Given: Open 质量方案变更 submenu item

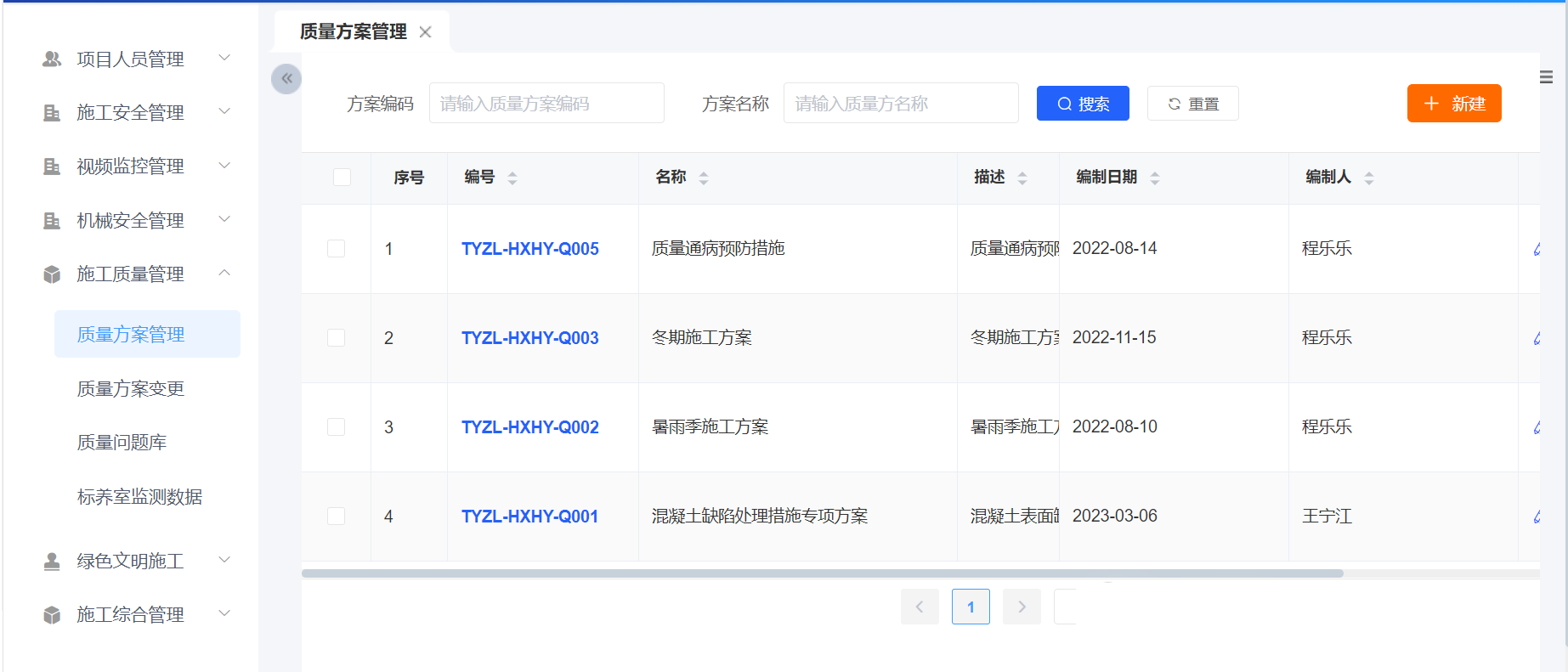Looking at the screenshot, I should point(131,388).
